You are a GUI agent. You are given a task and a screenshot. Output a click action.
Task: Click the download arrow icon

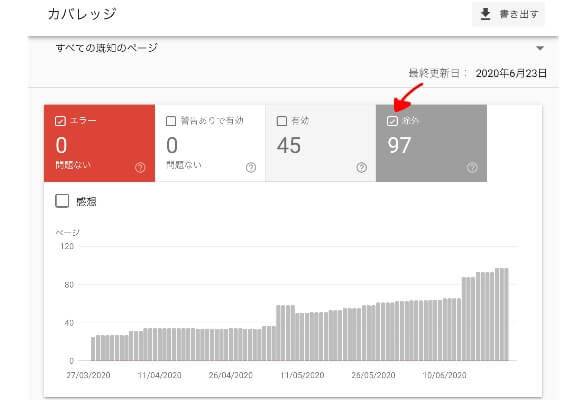pos(486,14)
